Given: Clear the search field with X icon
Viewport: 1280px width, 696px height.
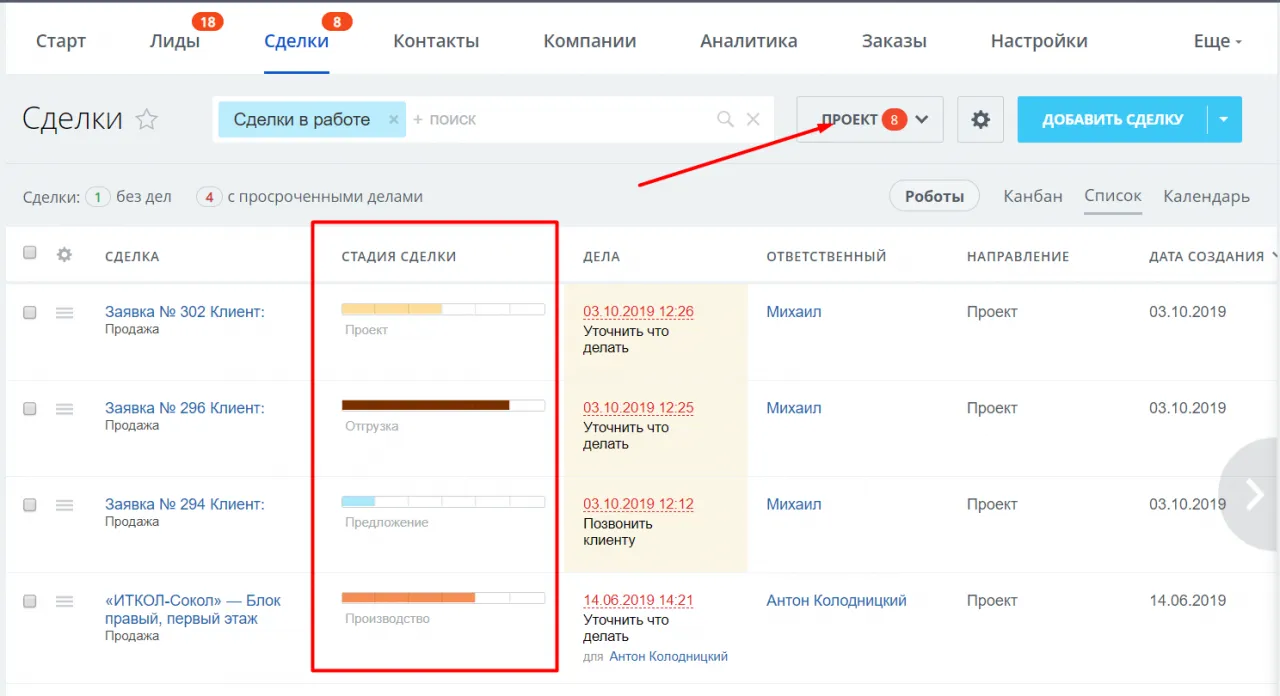Looking at the screenshot, I should 754,120.
